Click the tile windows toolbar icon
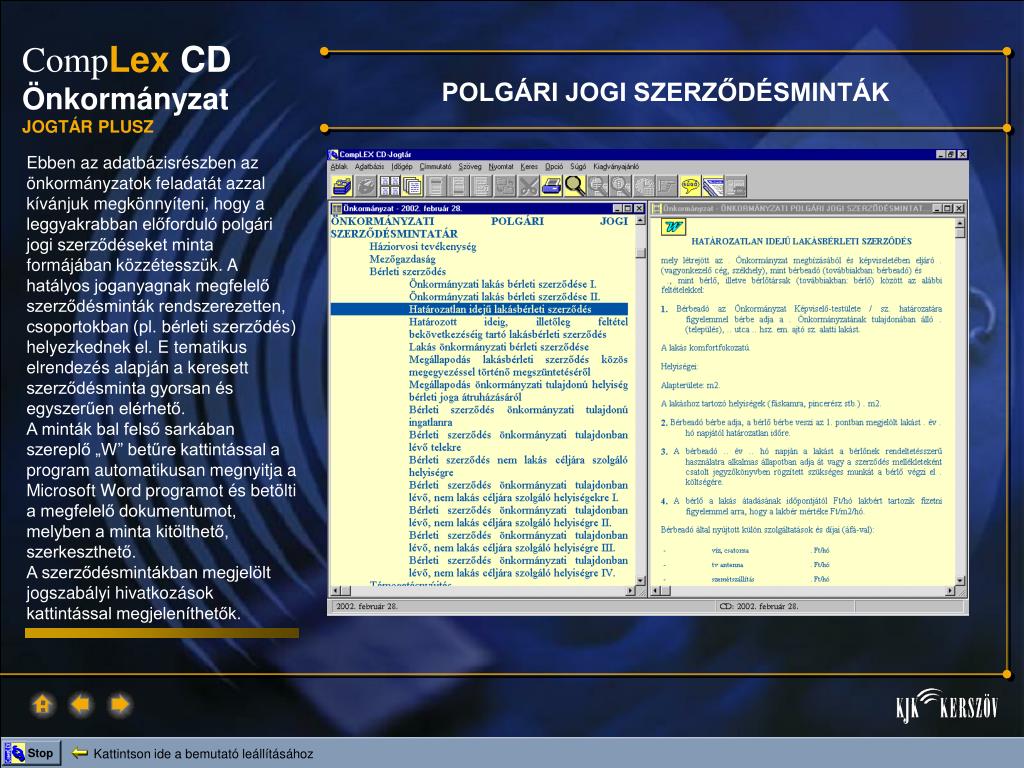The width and height of the screenshot is (1024, 768). coord(390,186)
